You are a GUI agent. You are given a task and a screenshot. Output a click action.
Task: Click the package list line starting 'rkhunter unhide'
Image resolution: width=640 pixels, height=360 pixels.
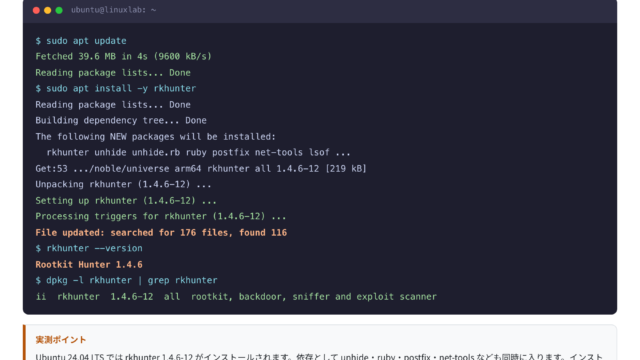(198, 153)
